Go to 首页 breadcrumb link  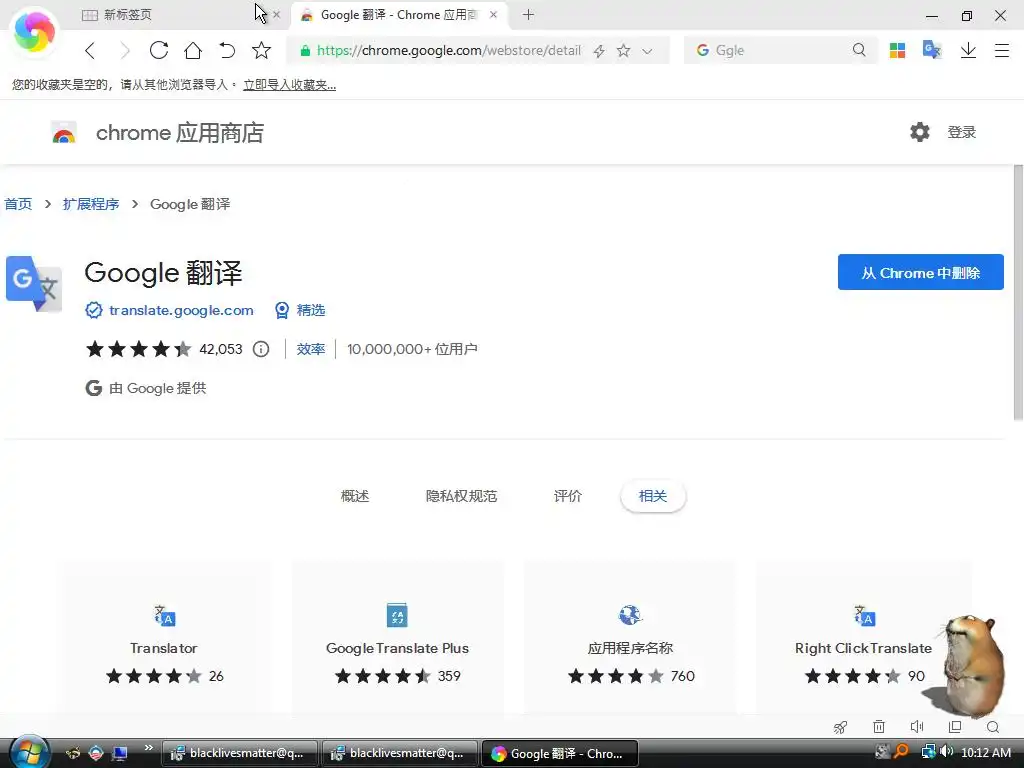click(x=18, y=204)
